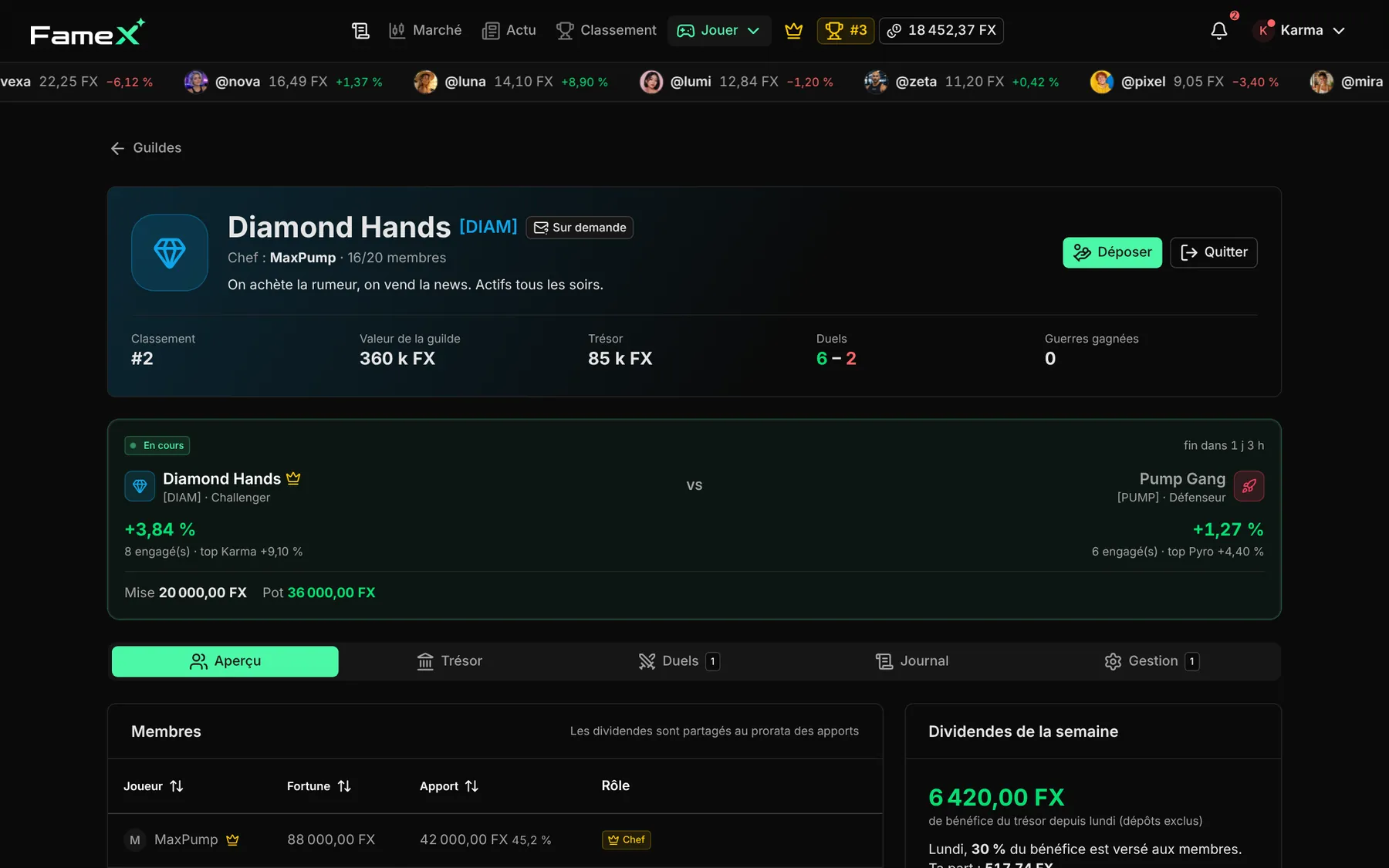The height and width of the screenshot is (868, 1389).
Task: Click the 6 420,00 FX dividend amount
Action: 996,797
